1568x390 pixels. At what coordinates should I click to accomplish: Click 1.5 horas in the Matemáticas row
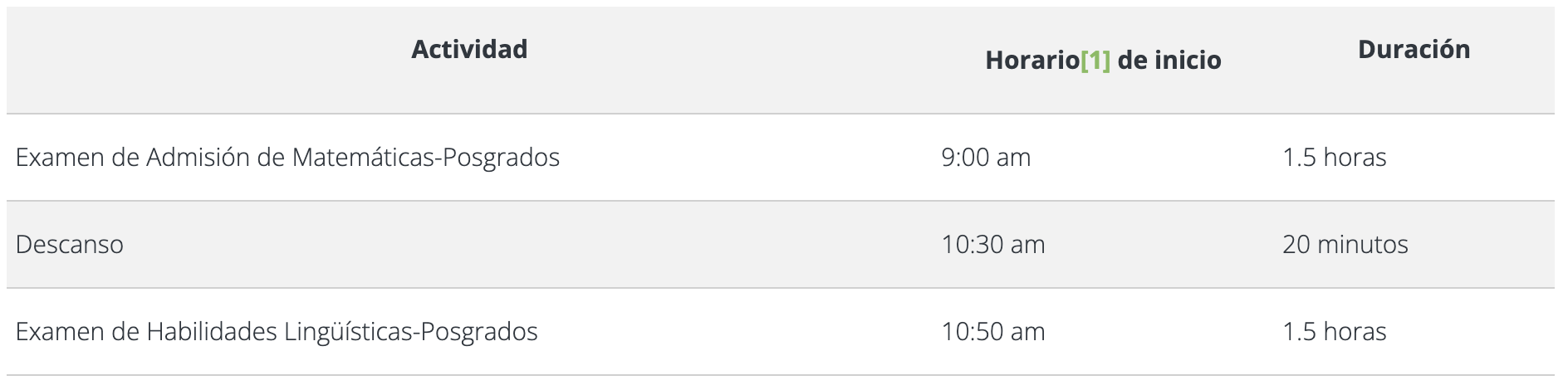(1334, 158)
